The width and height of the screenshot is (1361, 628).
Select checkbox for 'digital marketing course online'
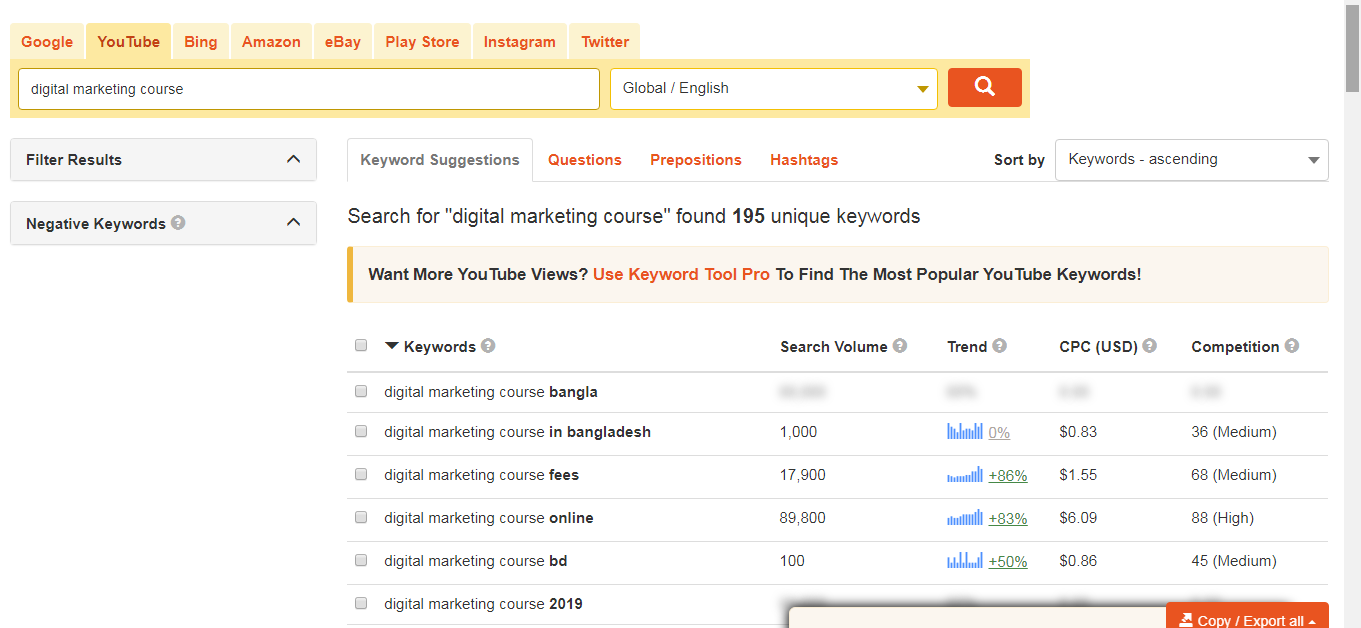coord(361,518)
